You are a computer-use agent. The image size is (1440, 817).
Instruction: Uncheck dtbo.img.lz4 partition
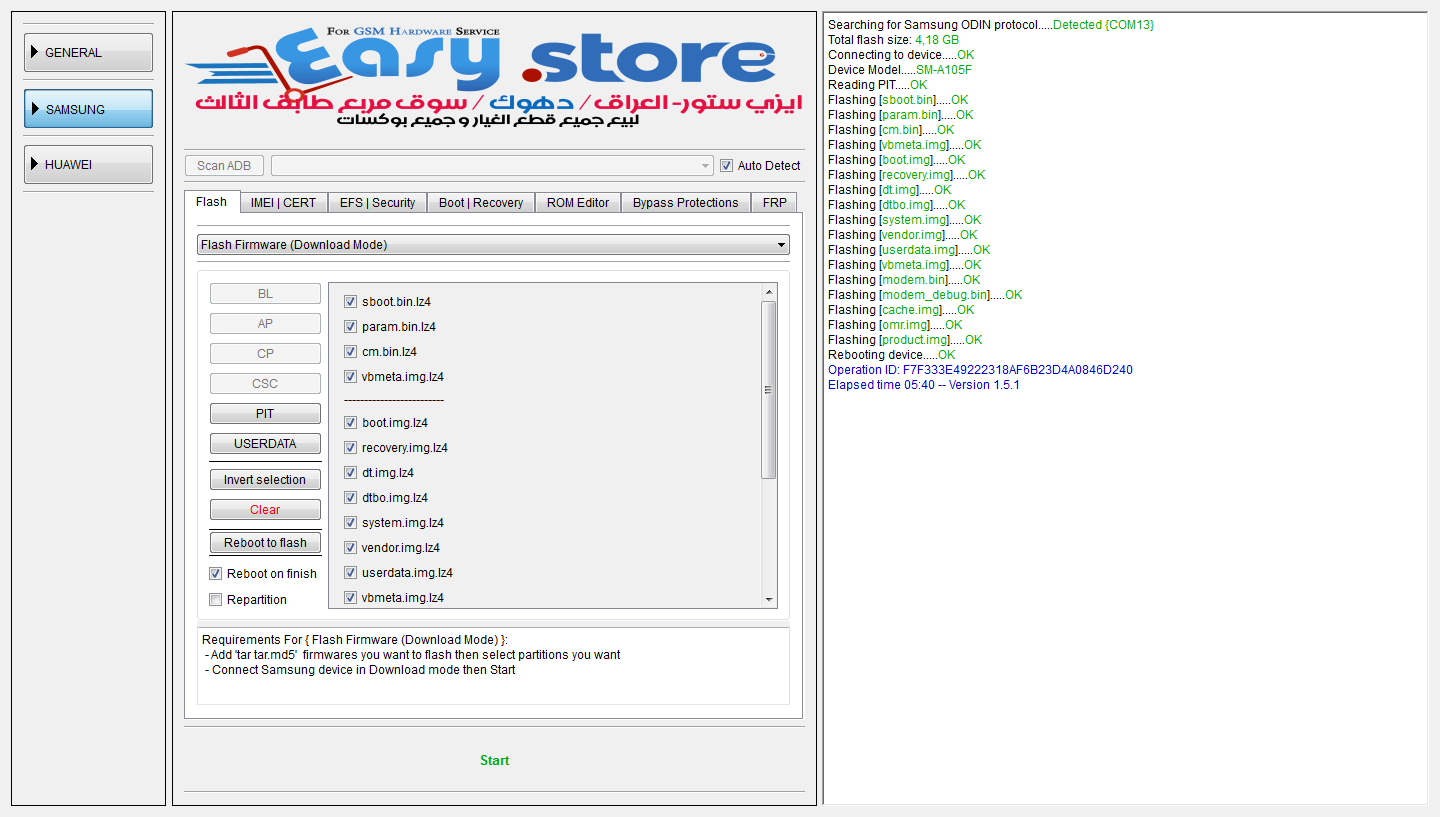click(x=350, y=498)
